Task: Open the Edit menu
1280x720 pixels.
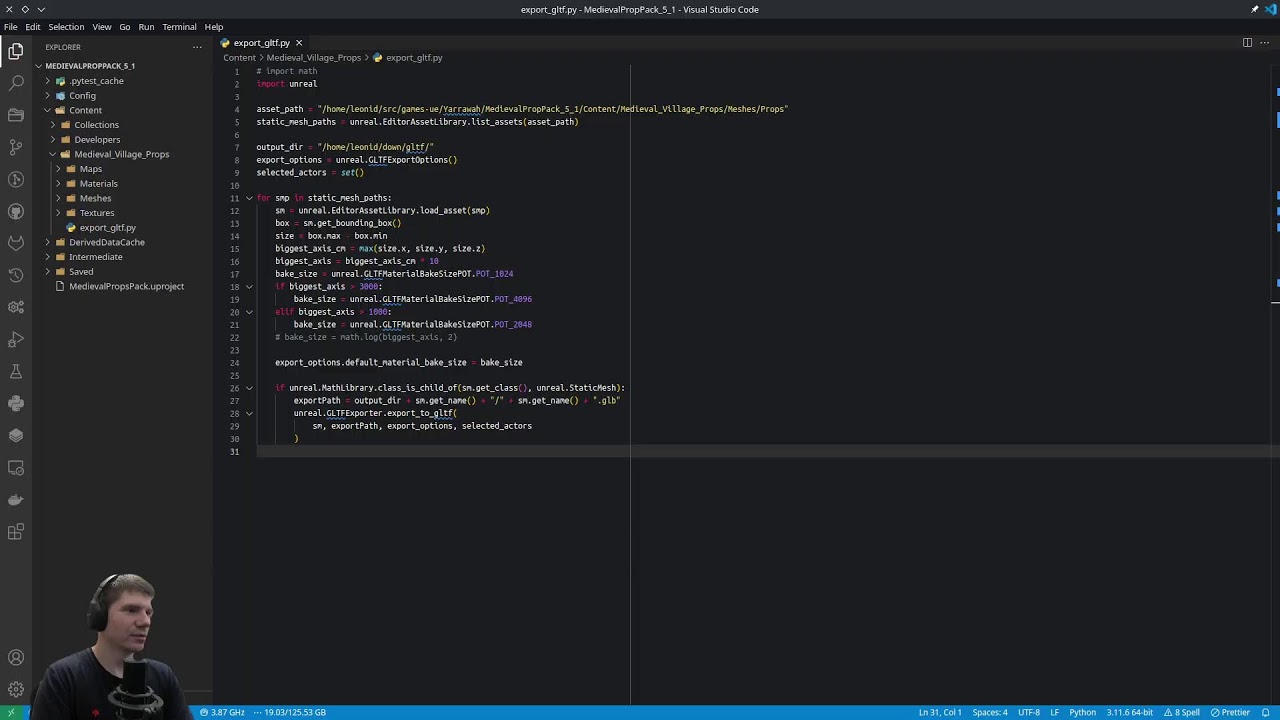Action: click(x=33, y=27)
